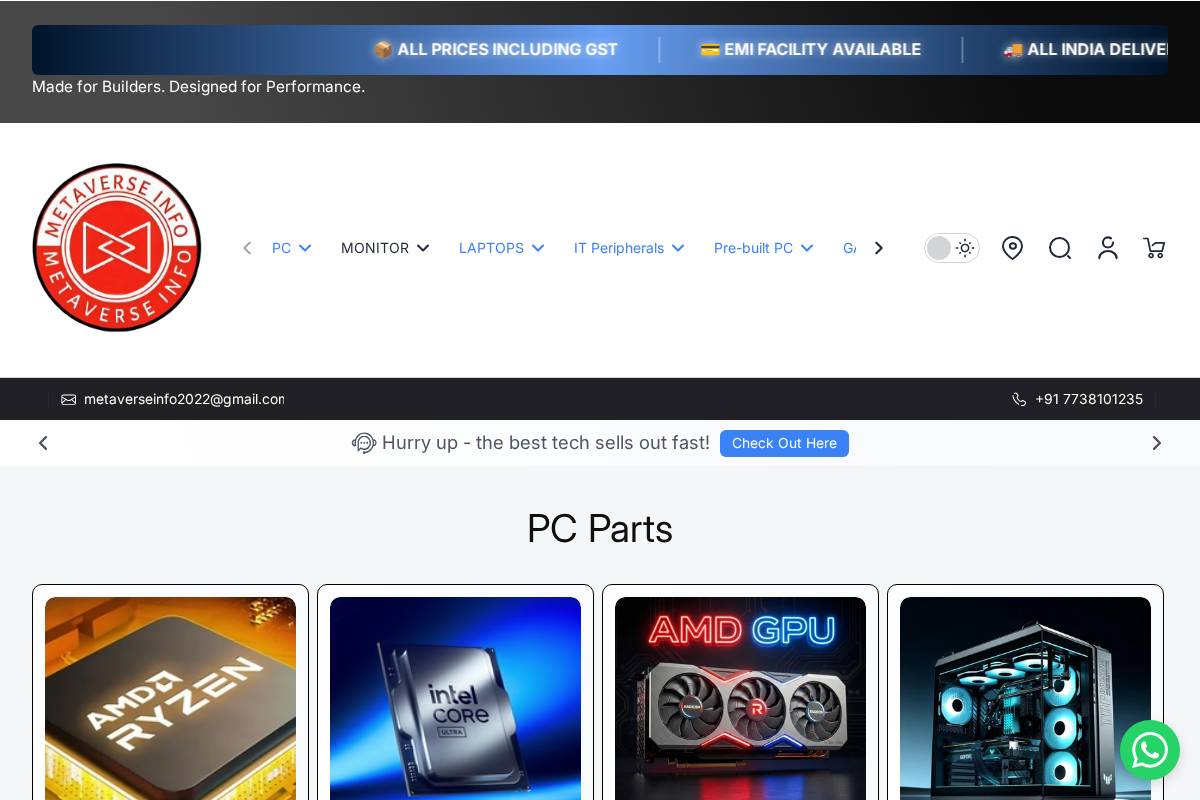Open the Pre-built PC menu item
Image resolution: width=1200 pixels, height=800 pixels.
753,248
